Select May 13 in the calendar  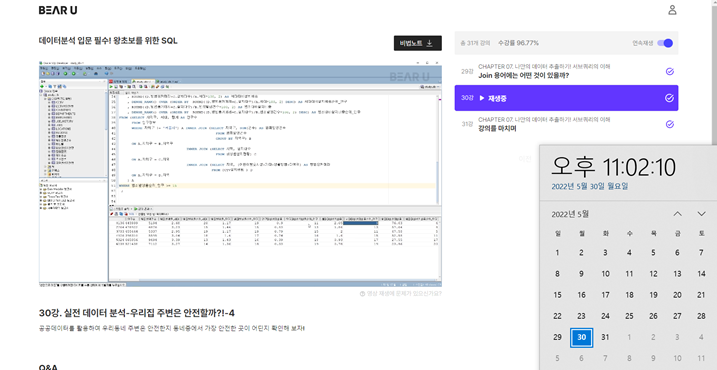click(677, 274)
